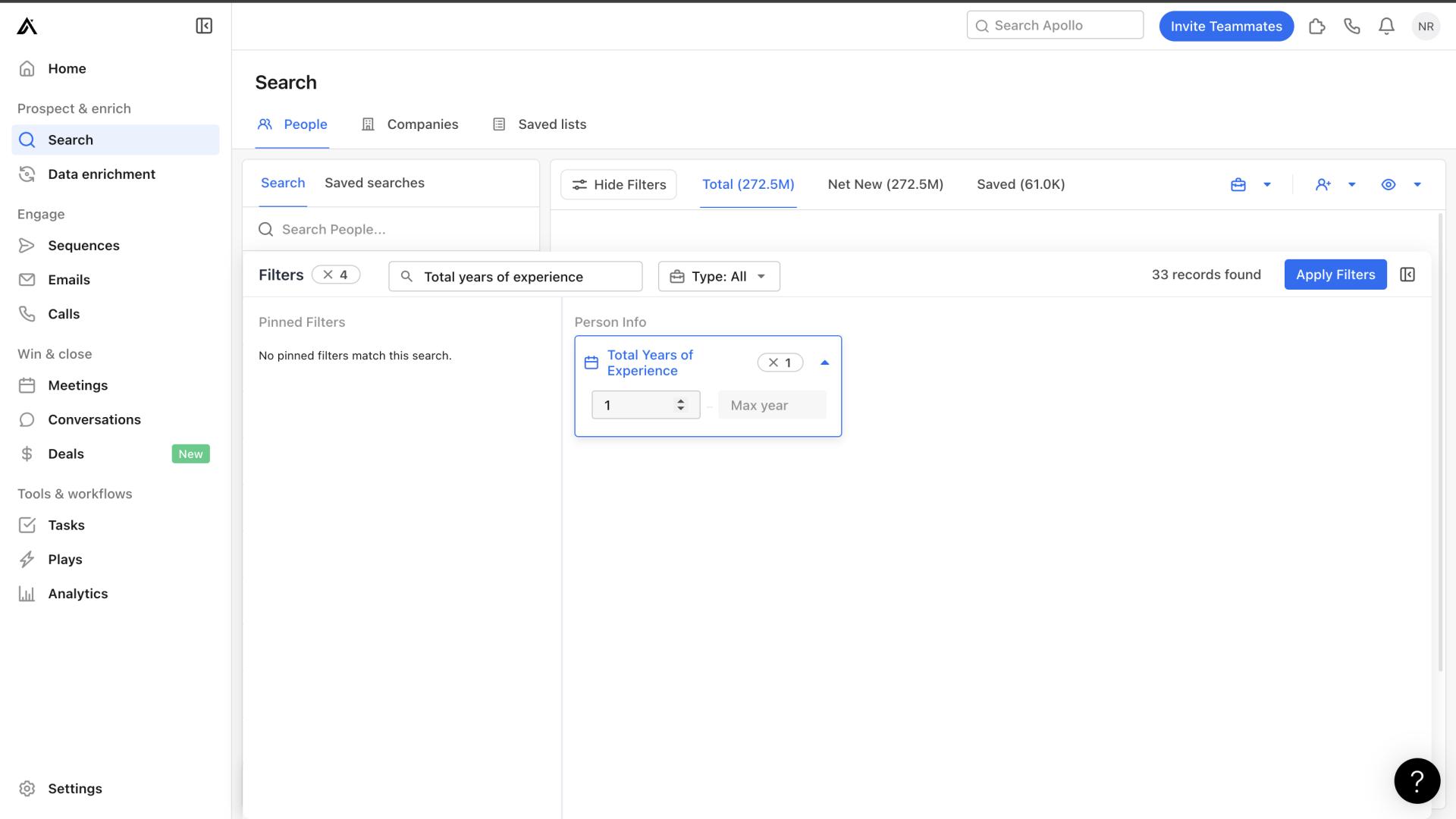Click the Sequences icon in sidebar
Screen dimensions: 1456x819
tap(27, 245)
